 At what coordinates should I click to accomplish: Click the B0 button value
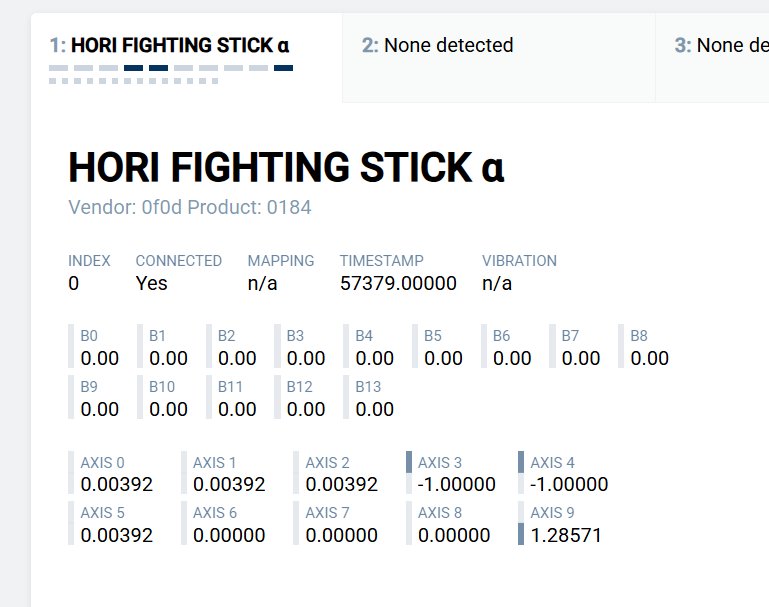pos(99,358)
